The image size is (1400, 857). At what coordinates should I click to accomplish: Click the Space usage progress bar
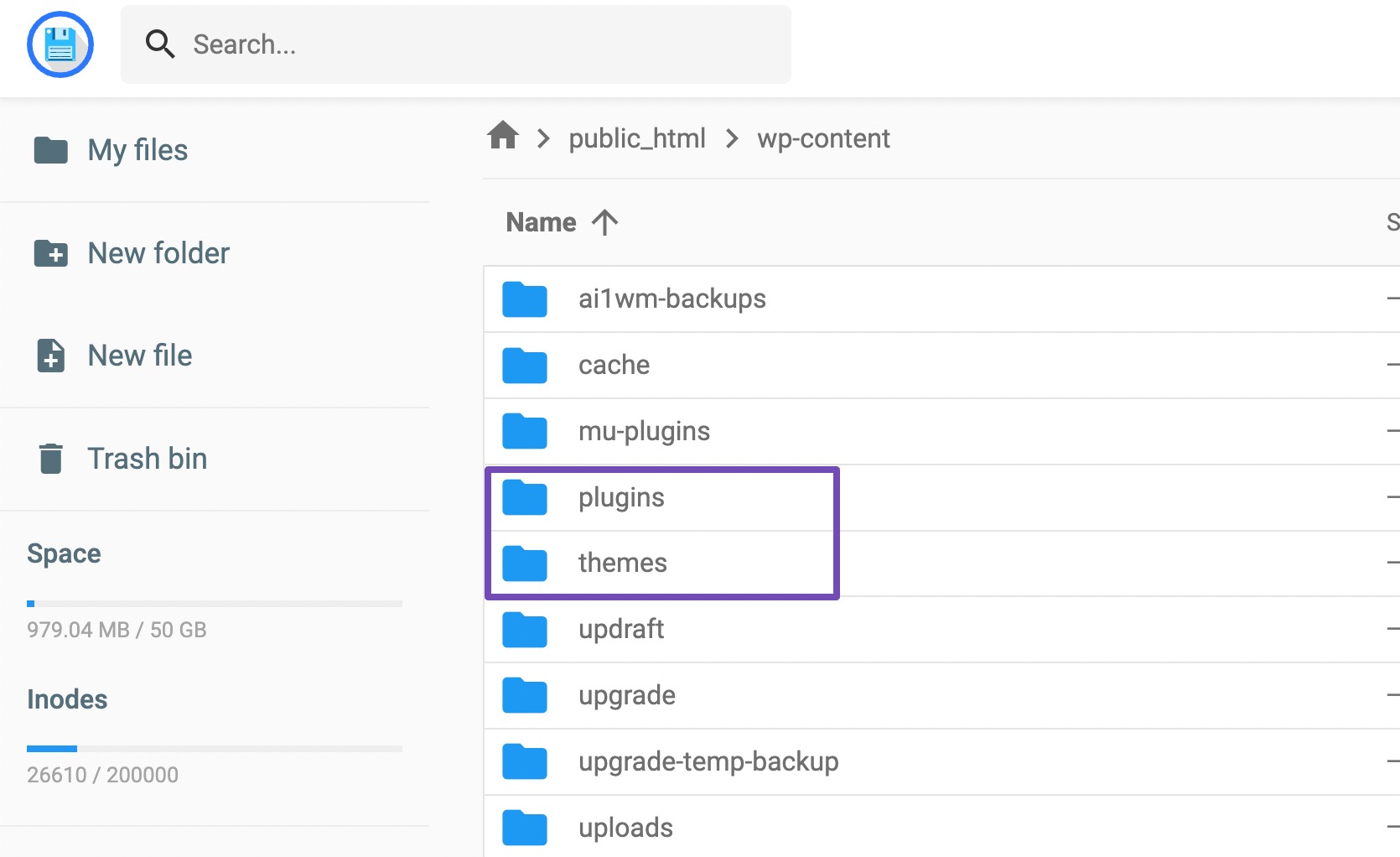pyautogui.click(x=215, y=603)
